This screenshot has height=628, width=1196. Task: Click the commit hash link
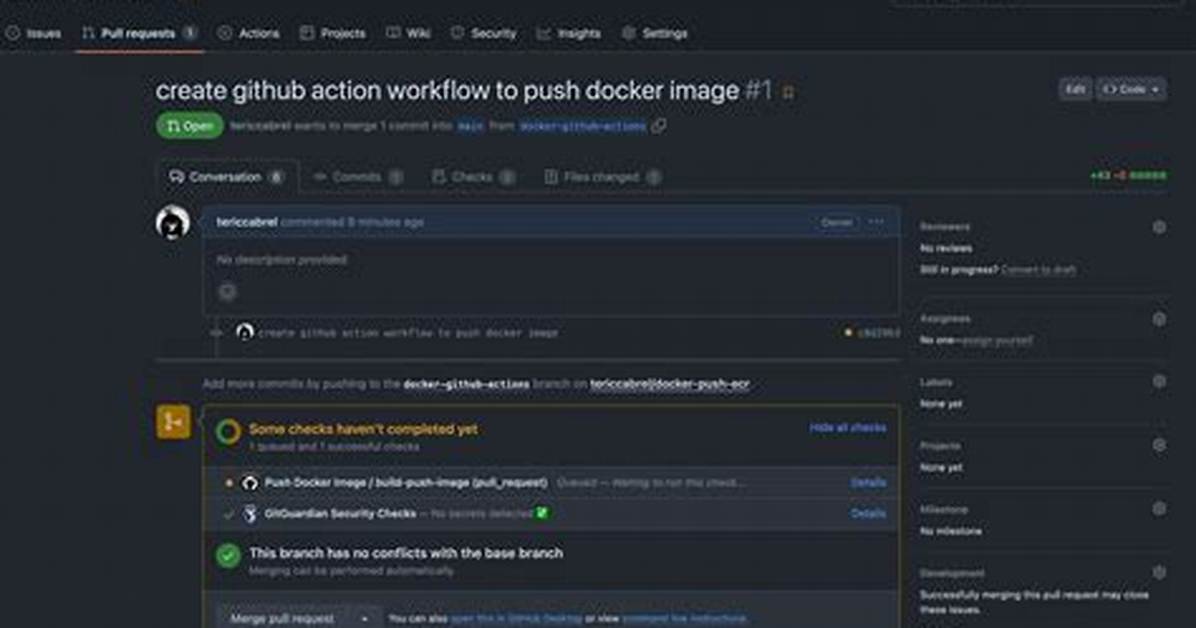(878, 333)
